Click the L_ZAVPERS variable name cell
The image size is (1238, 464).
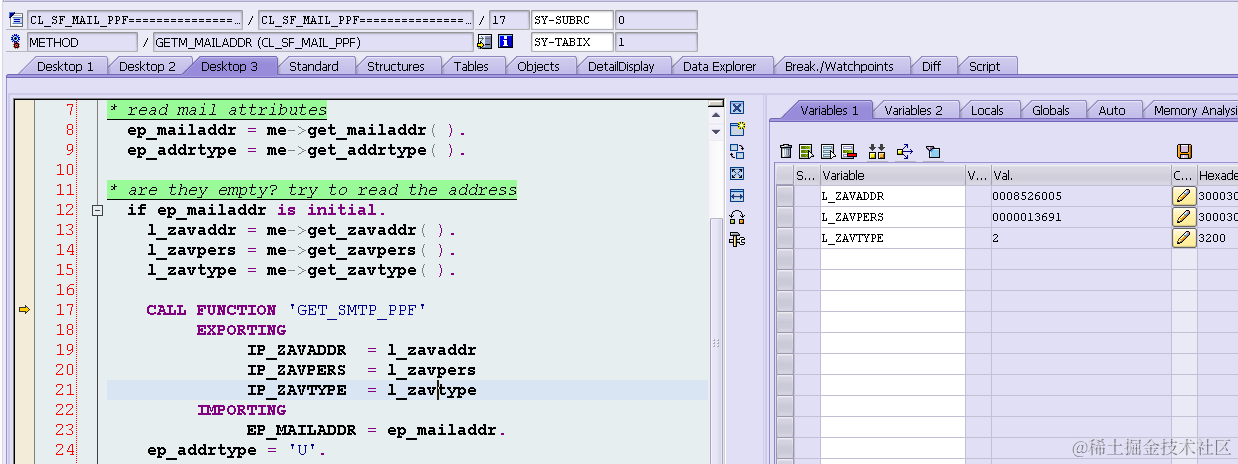tap(892, 217)
